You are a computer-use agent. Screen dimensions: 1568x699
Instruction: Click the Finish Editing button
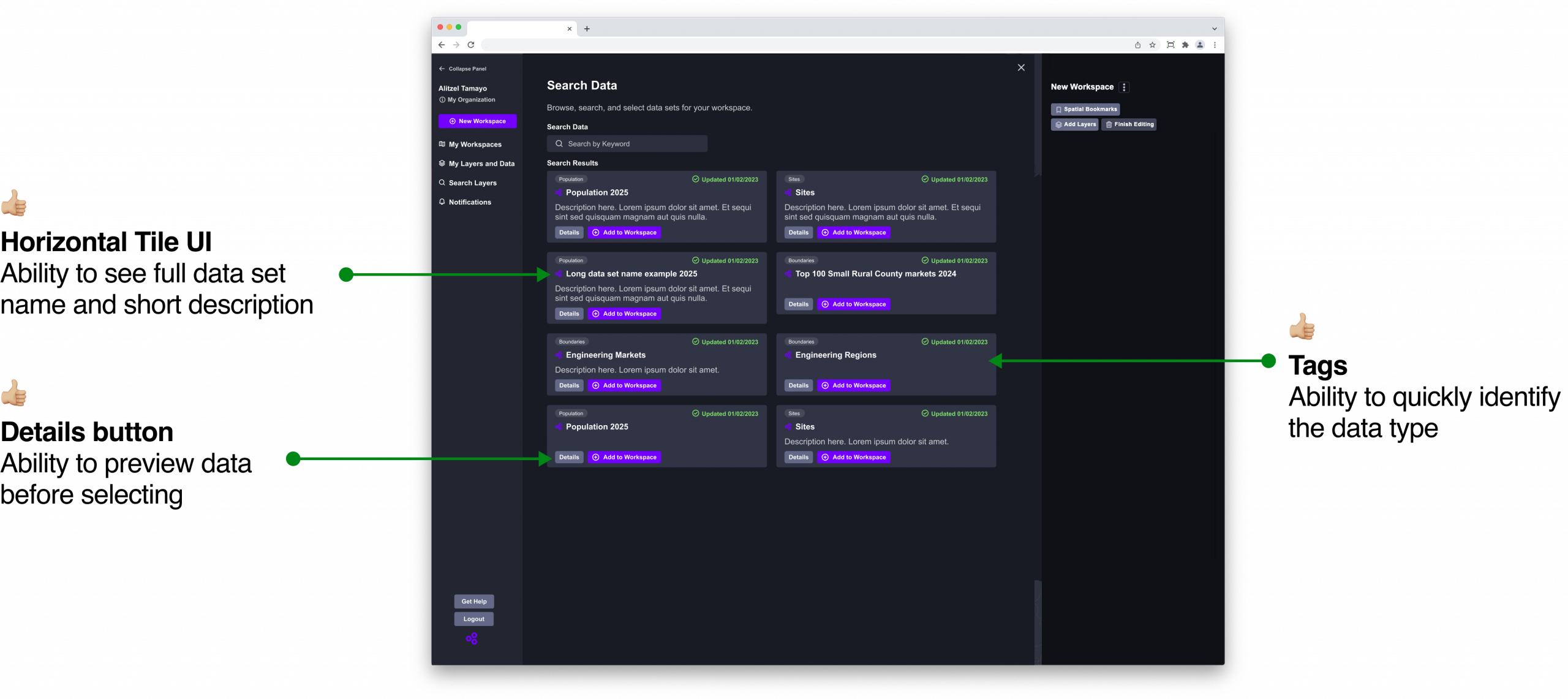[x=1128, y=124]
